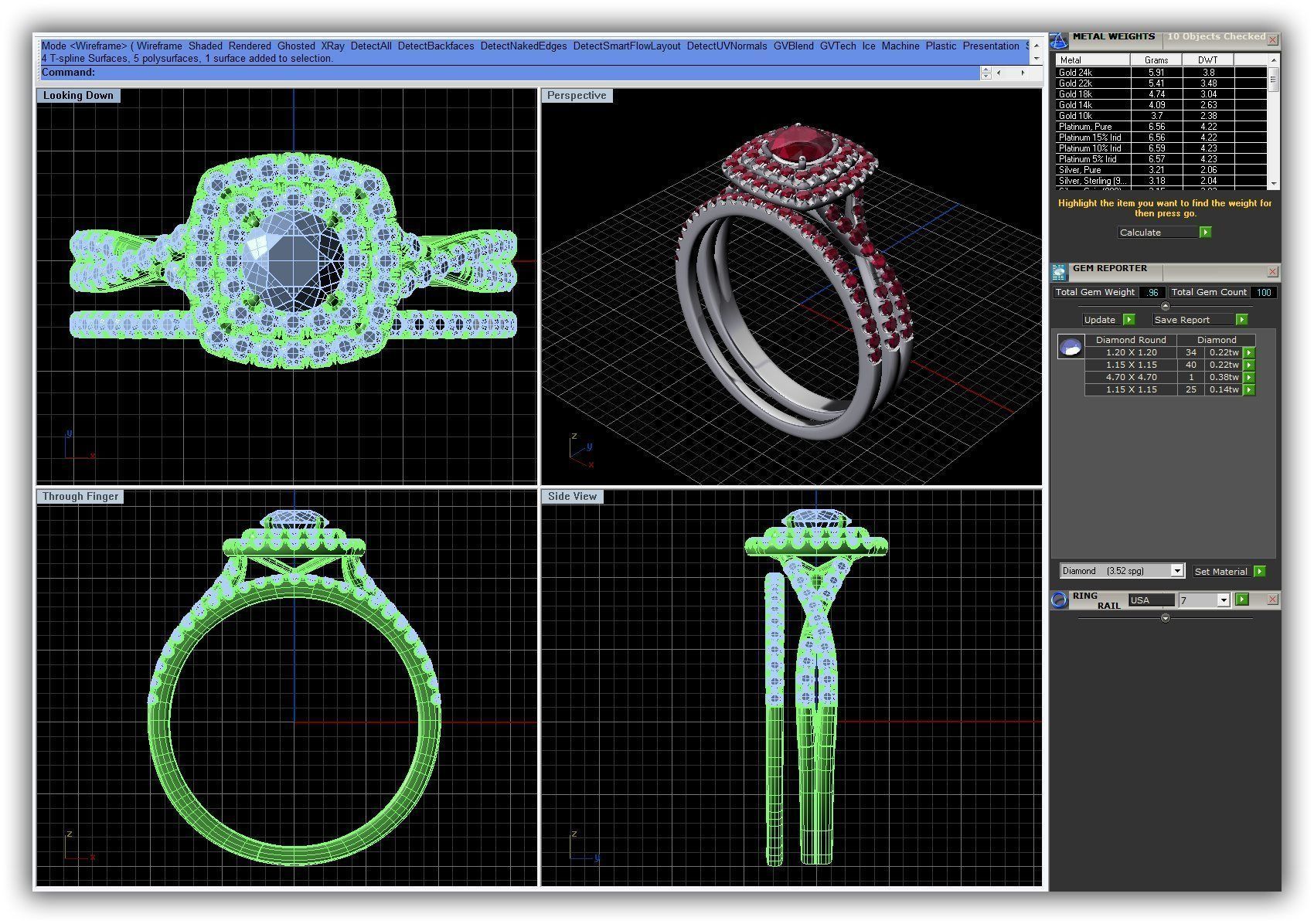Choose Wireframe display mode option
The height and width of the screenshot is (924, 1314).
(160, 46)
